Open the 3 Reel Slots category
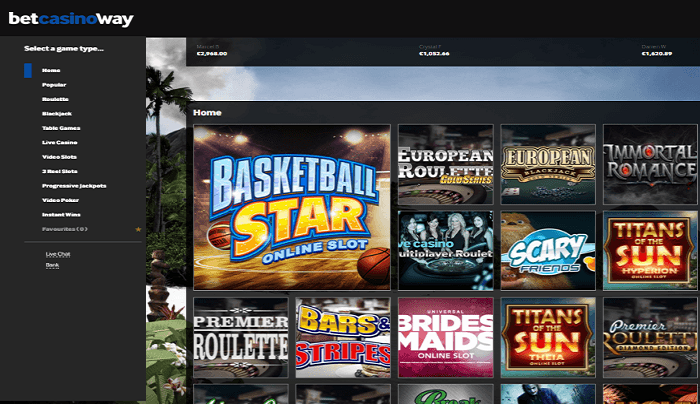 click(59, 171)
